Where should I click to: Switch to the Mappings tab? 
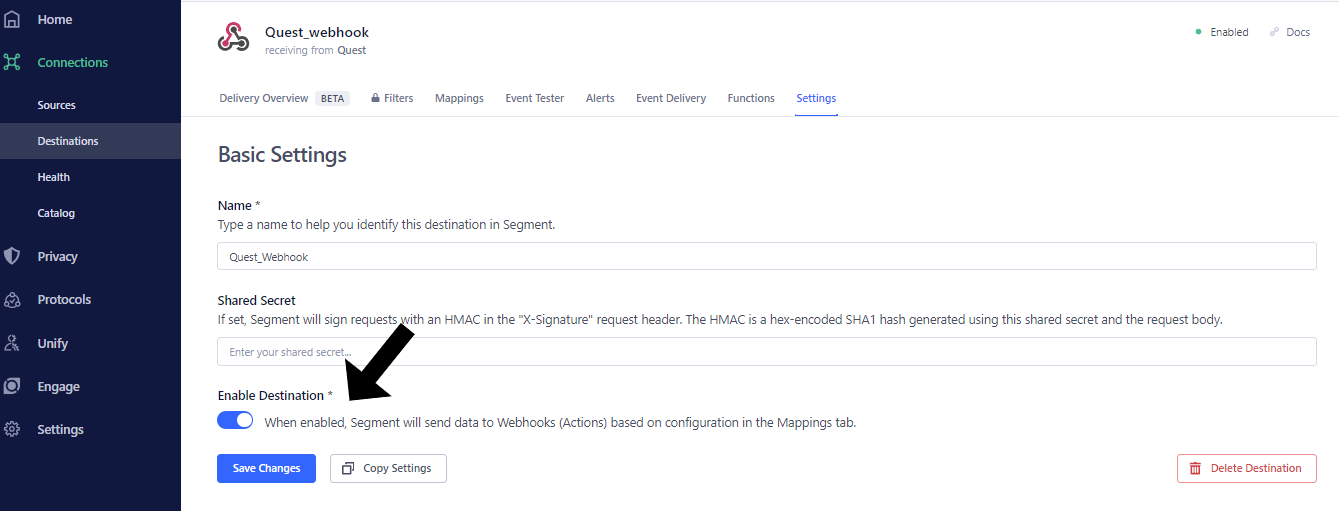tap(459, 98)
